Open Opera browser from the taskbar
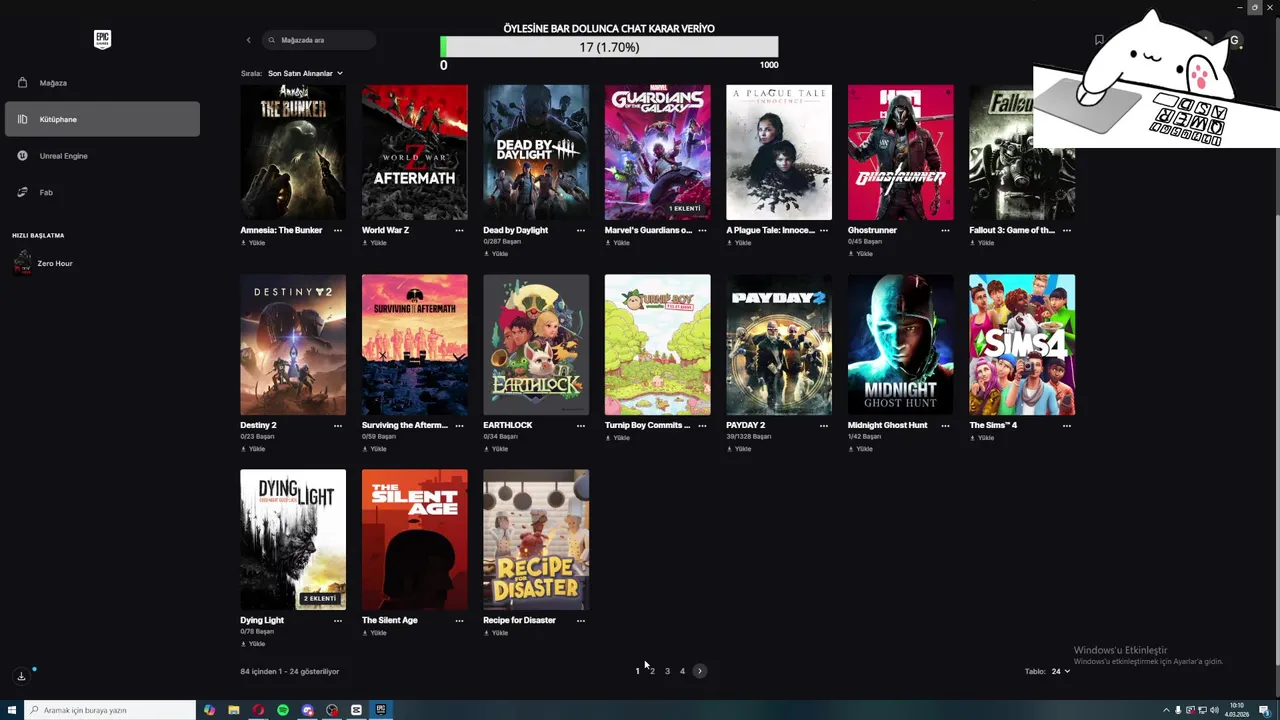The image size is (1280, 720). coord(258,710)
